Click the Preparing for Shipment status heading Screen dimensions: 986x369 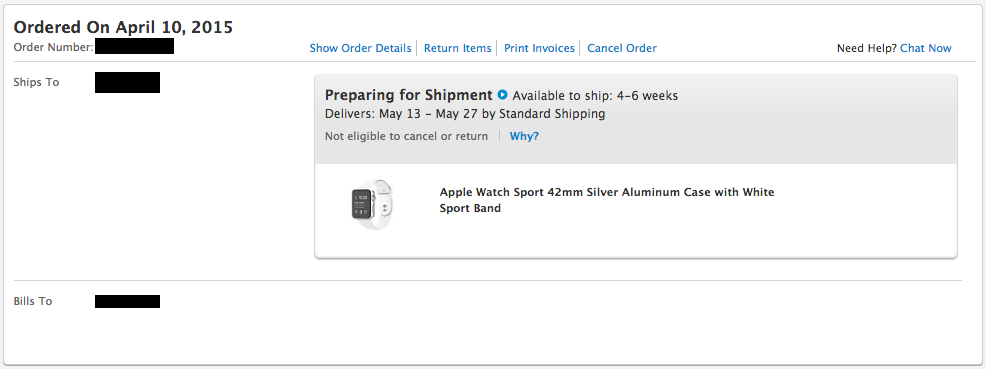tap(408, 96)
